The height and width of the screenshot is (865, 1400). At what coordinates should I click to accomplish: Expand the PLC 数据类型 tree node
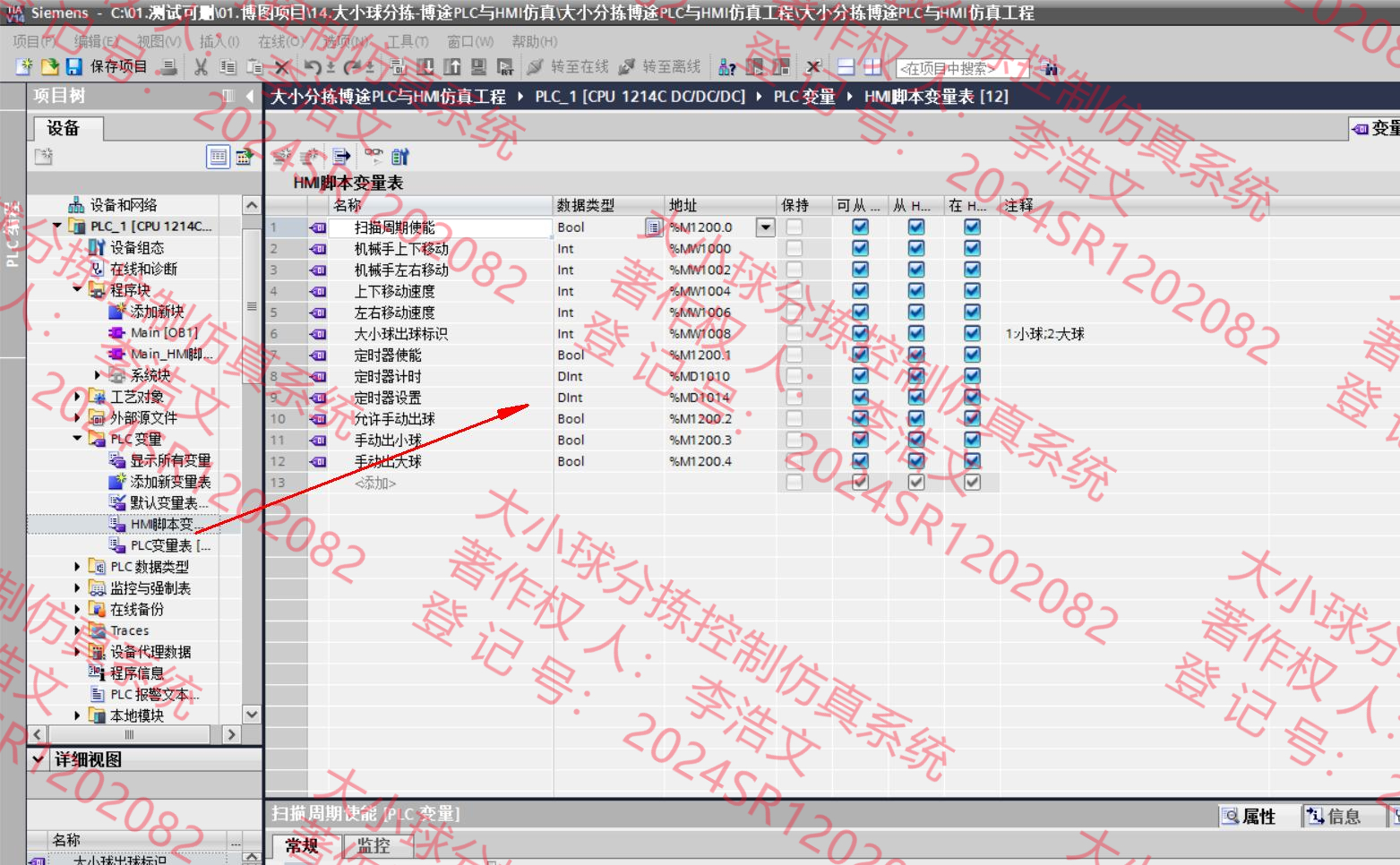pyautogui.click(x=77, y=567)
